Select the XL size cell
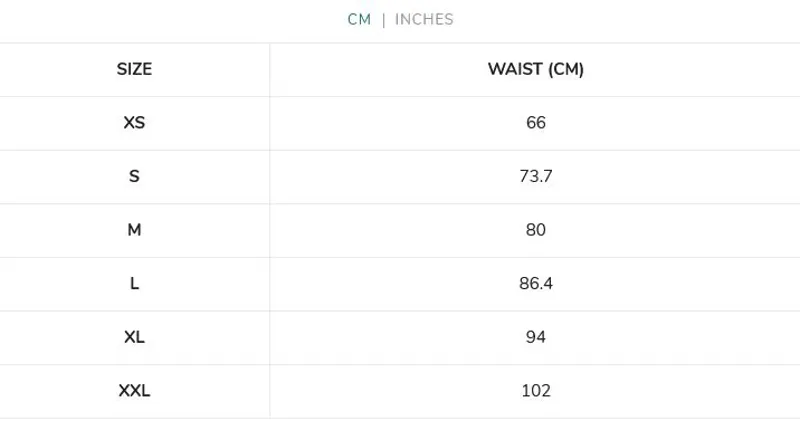 point(134,337)
